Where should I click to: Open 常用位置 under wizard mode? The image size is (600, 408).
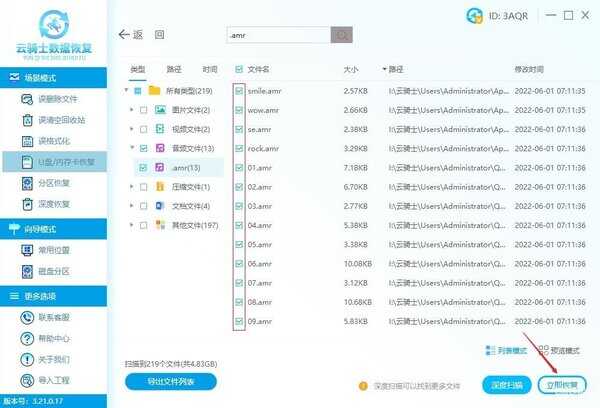[x=46, y=250]
